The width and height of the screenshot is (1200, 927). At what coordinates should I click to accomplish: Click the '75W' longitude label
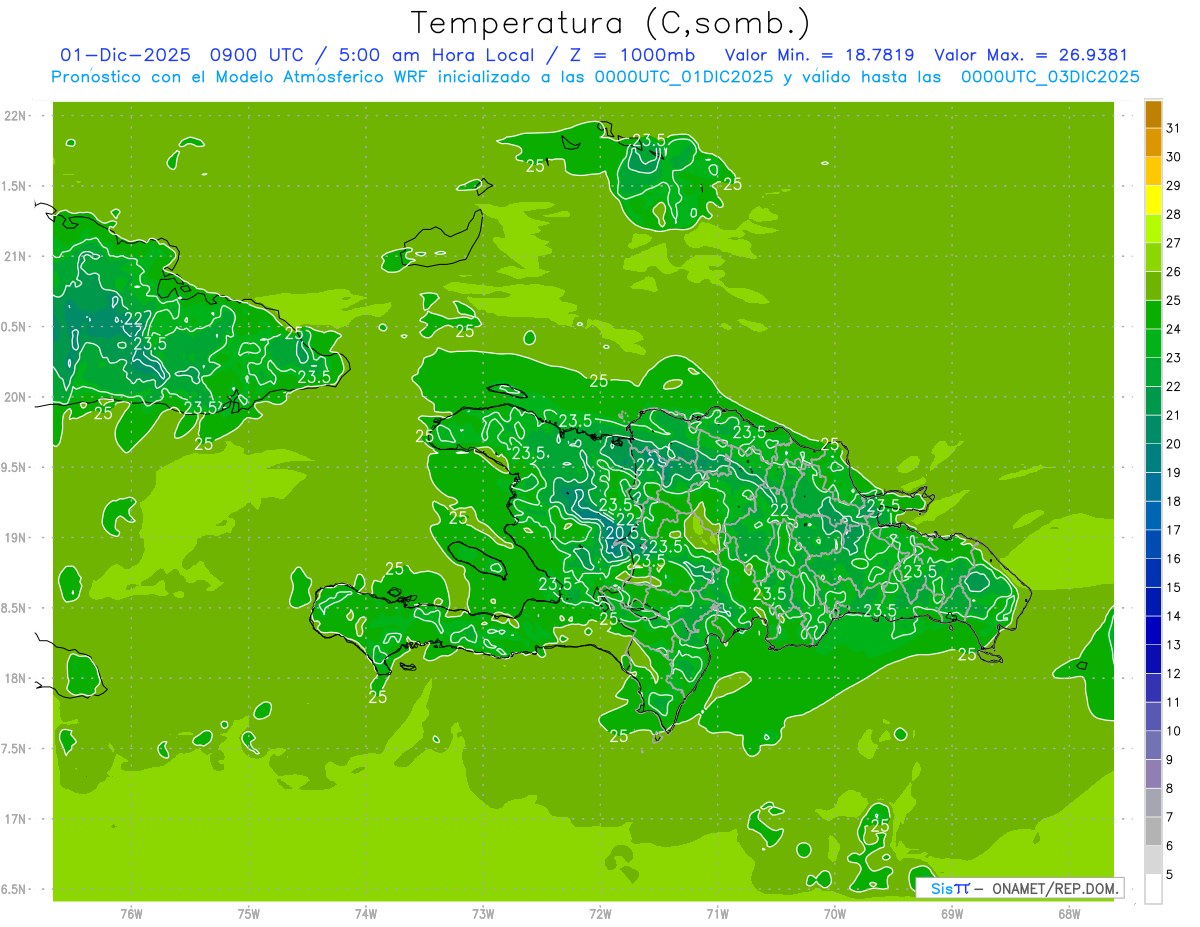(248, 914)
